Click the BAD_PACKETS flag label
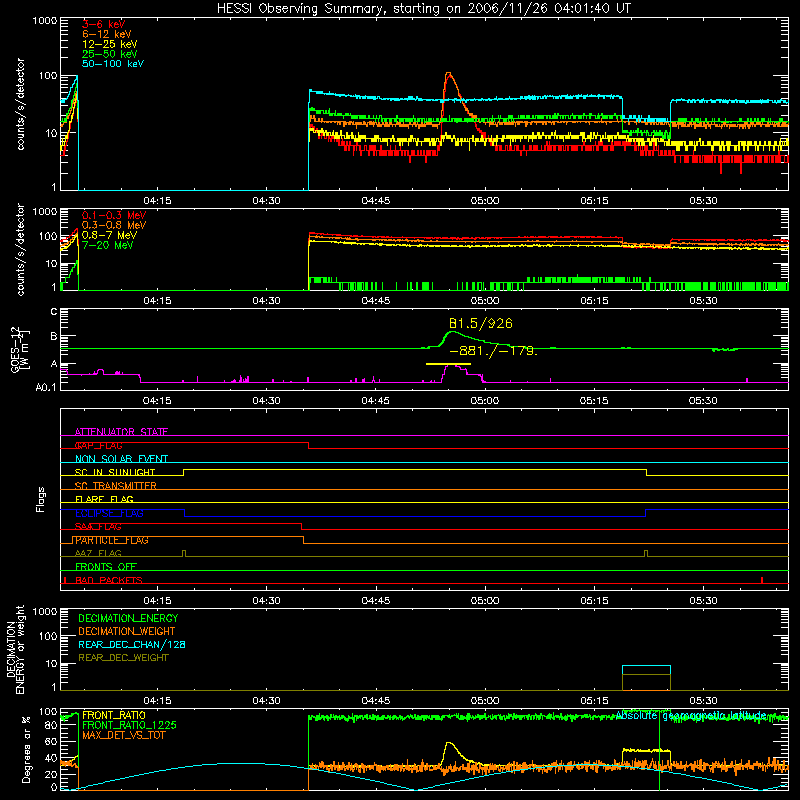Viewport: 800px width, 800px height. coord(109,580)
